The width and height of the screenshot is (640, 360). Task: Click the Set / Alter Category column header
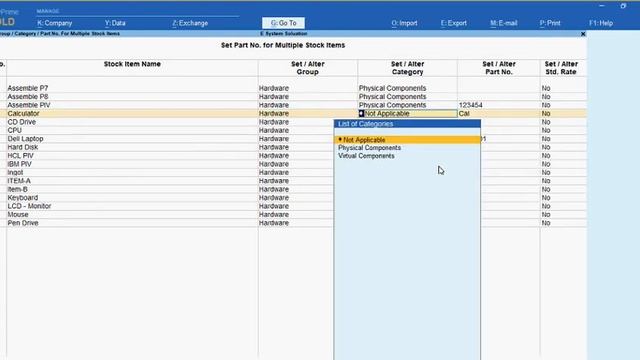[407, 68]
